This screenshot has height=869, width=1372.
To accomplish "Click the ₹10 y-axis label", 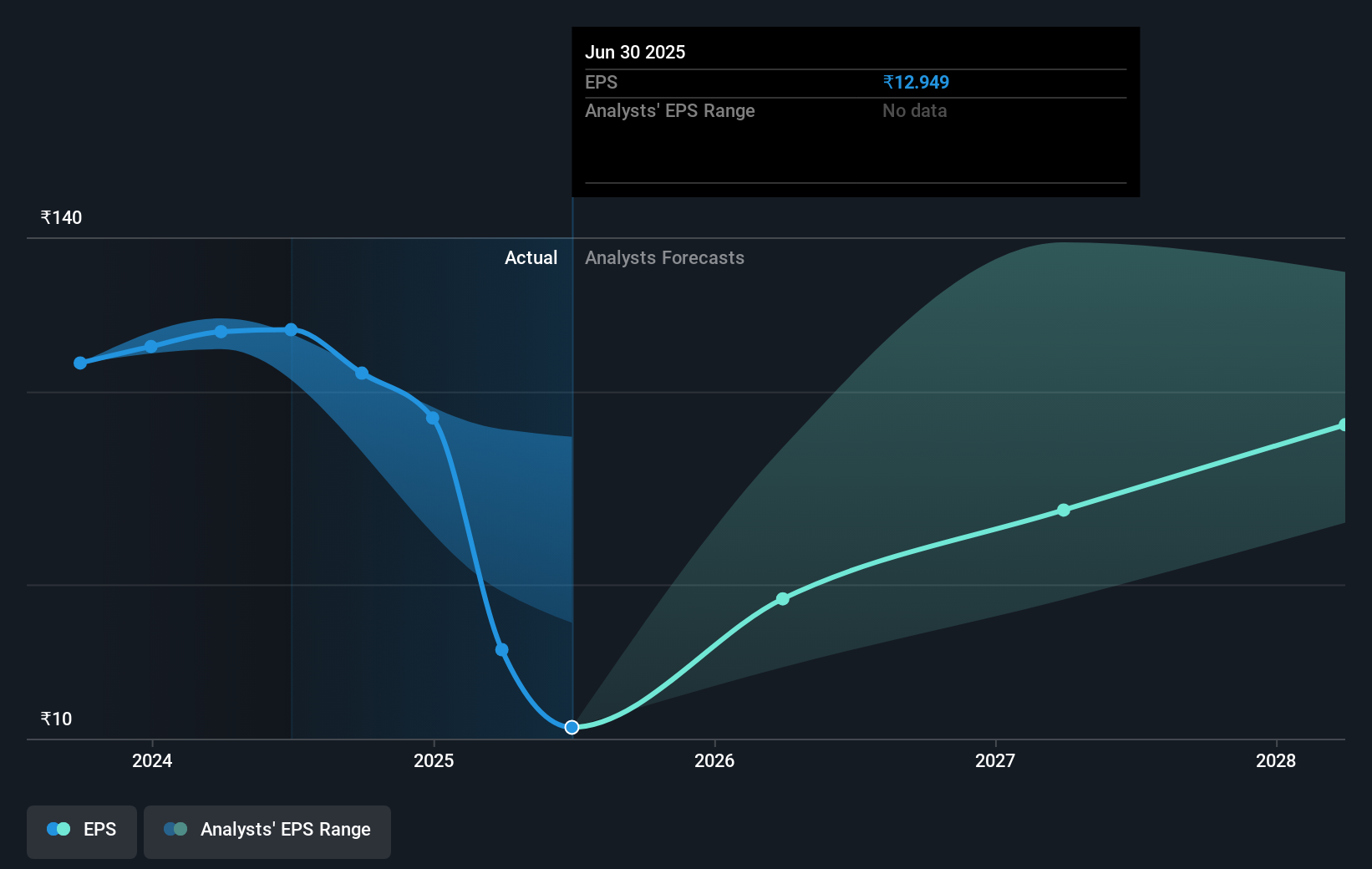I will point(56,719).
